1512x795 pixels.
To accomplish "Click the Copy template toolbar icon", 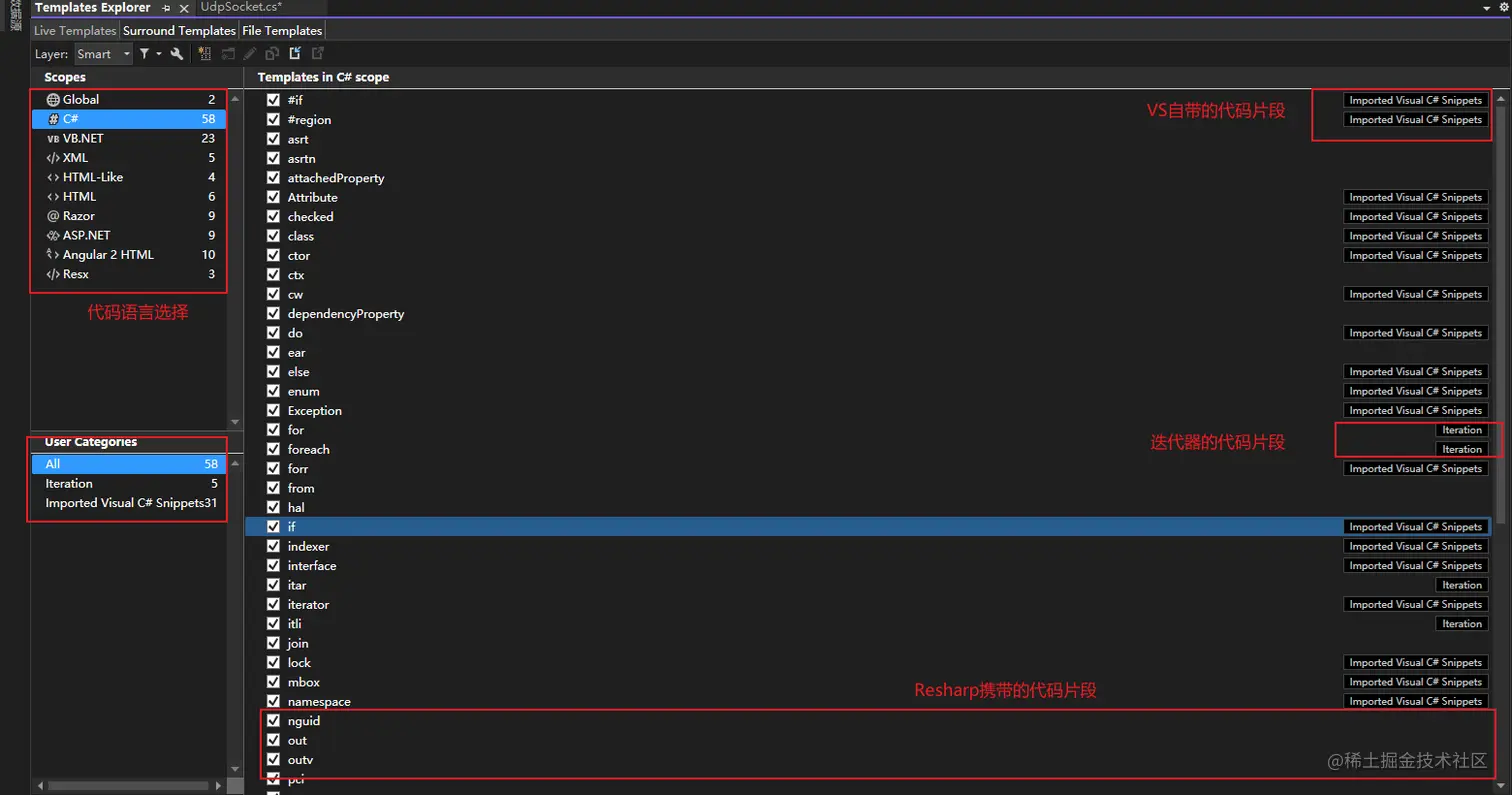I will [272, 54].
